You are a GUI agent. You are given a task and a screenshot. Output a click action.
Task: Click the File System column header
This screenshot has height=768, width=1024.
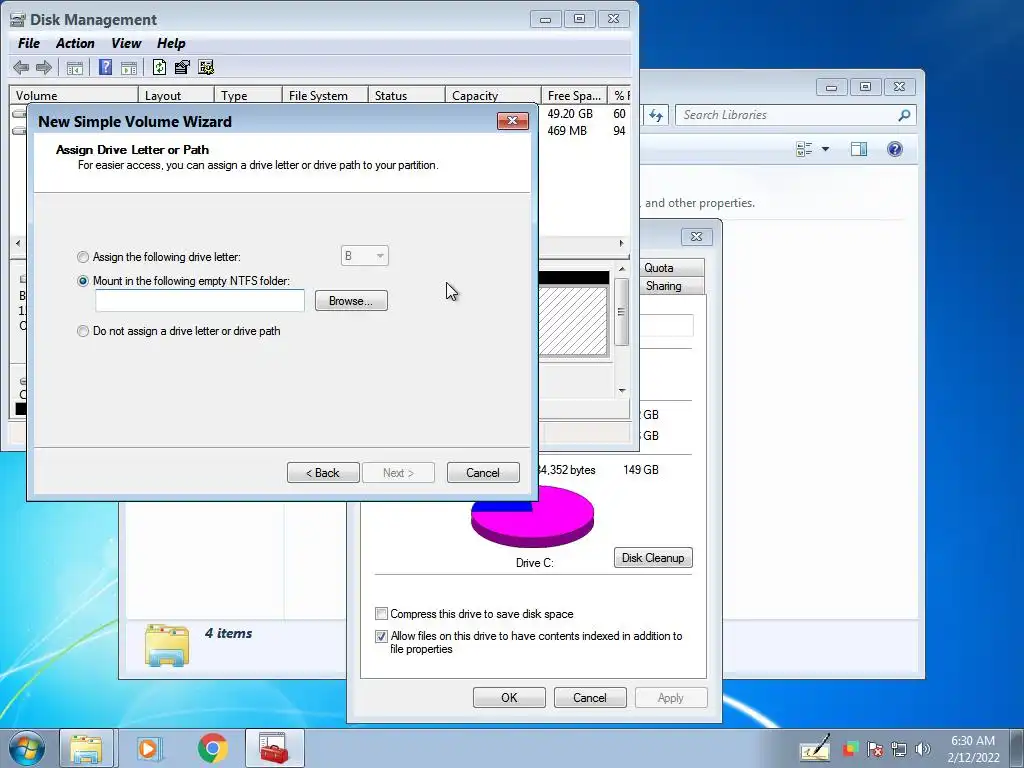(x=325, y=95)
